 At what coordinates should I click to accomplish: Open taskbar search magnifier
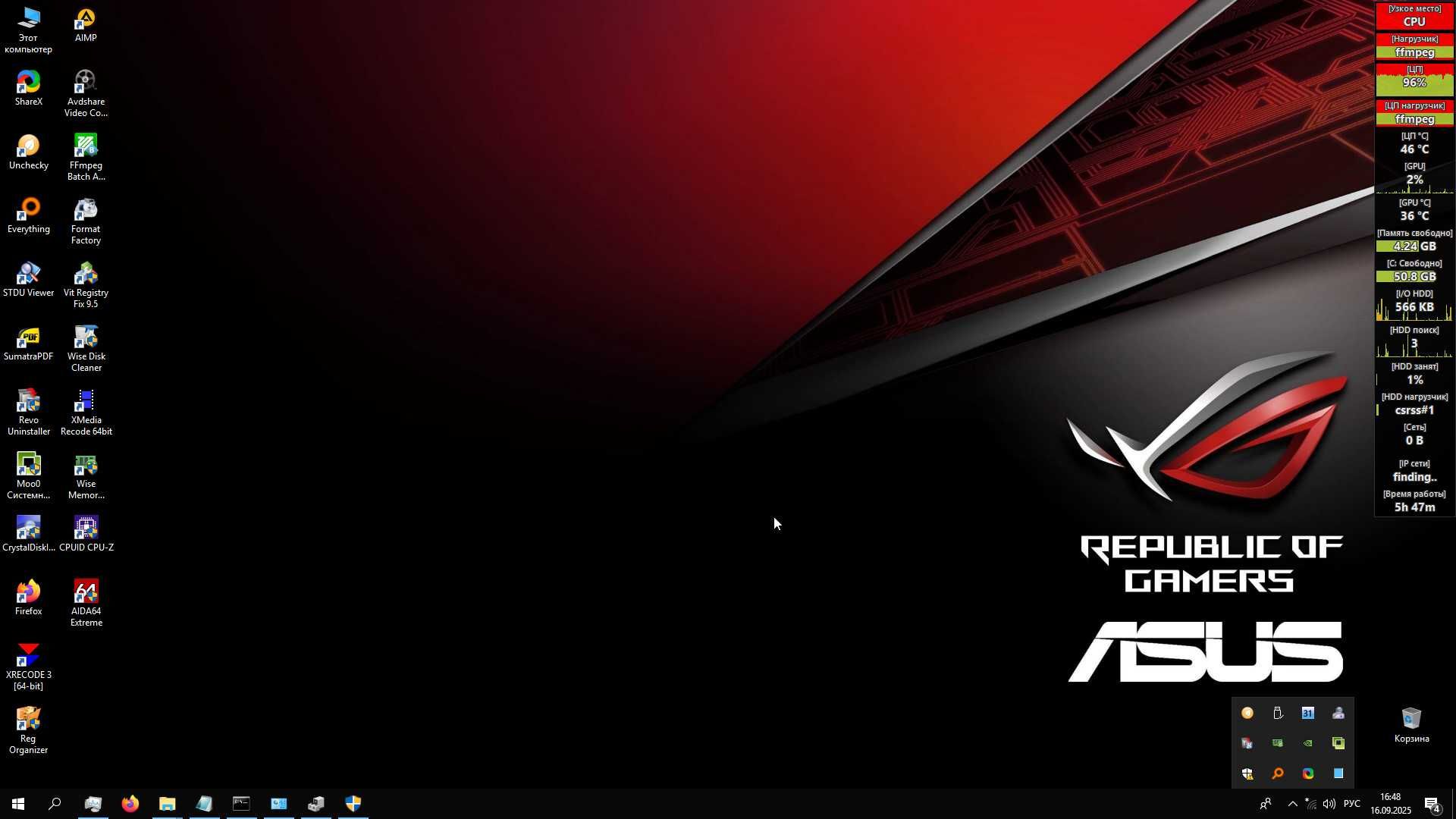(55, 804)
